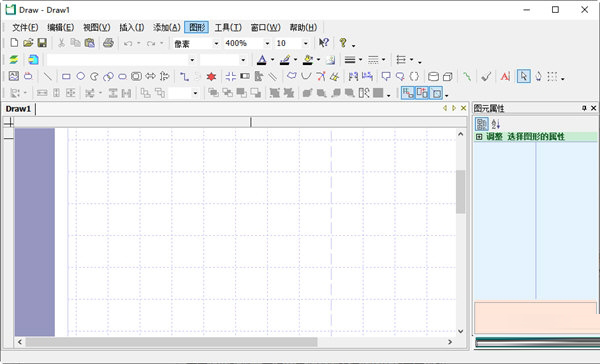Screen dimensions: 600x364
Task: Expand the 调整 property category
Action: (x=479, y=137)
